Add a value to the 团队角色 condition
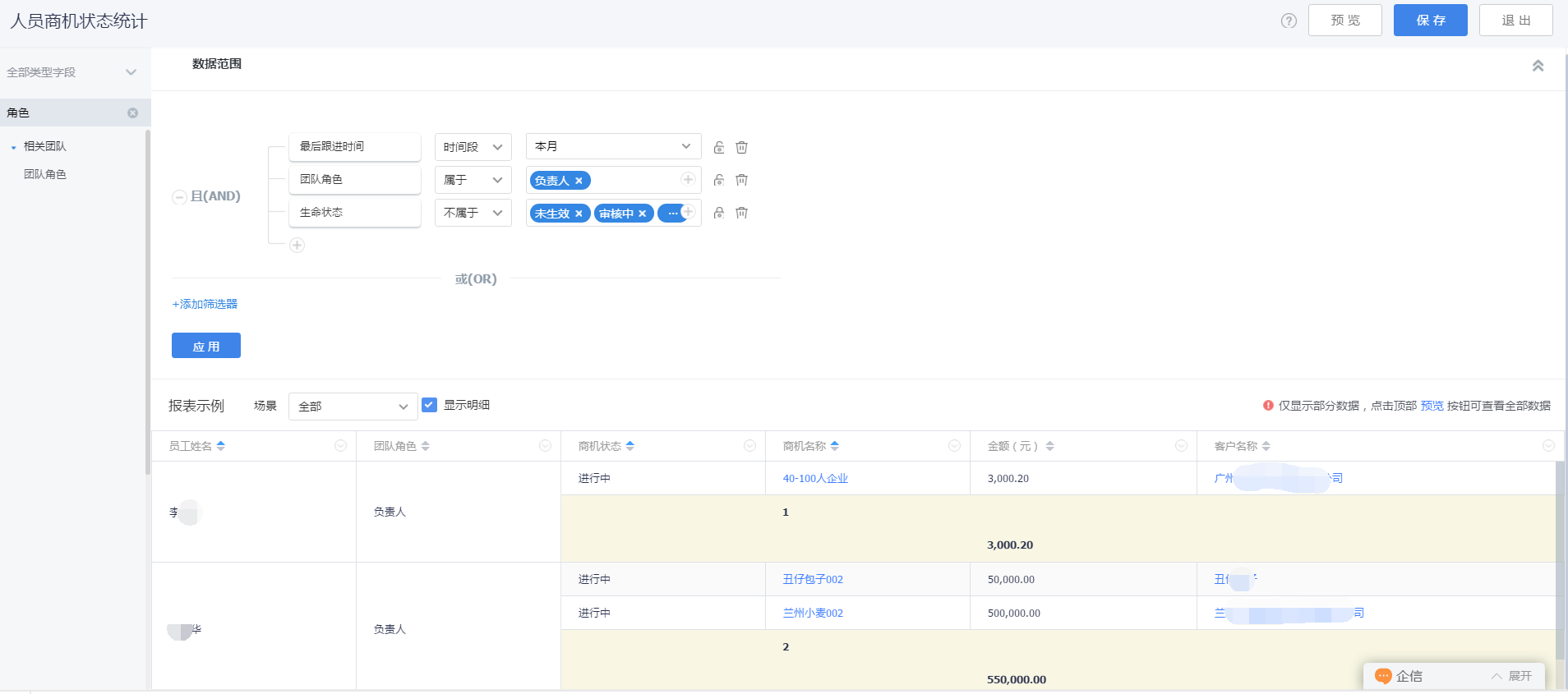This screenshot has width=1568, height=694. 688,179
